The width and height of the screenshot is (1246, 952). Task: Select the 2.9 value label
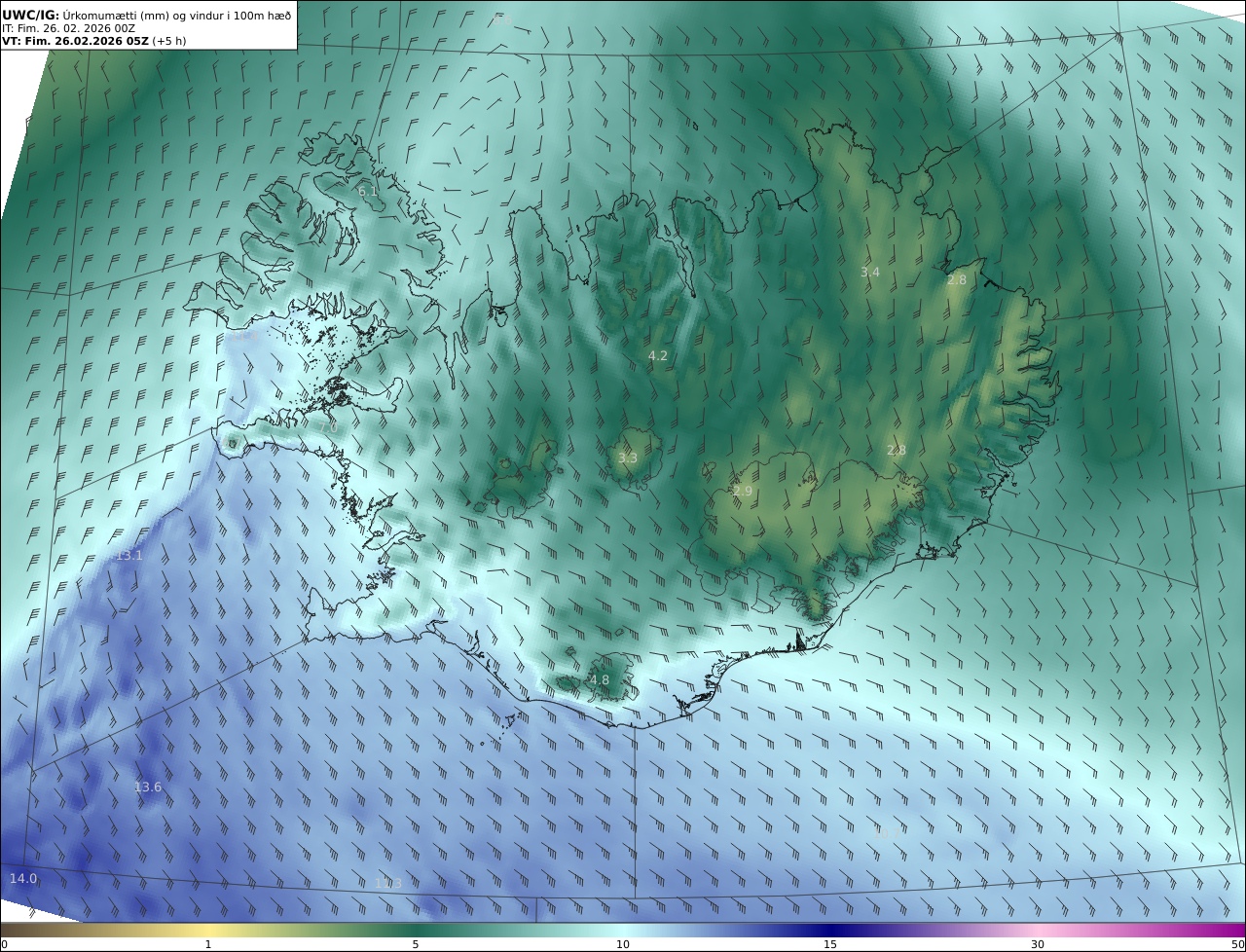pos(743,492)
